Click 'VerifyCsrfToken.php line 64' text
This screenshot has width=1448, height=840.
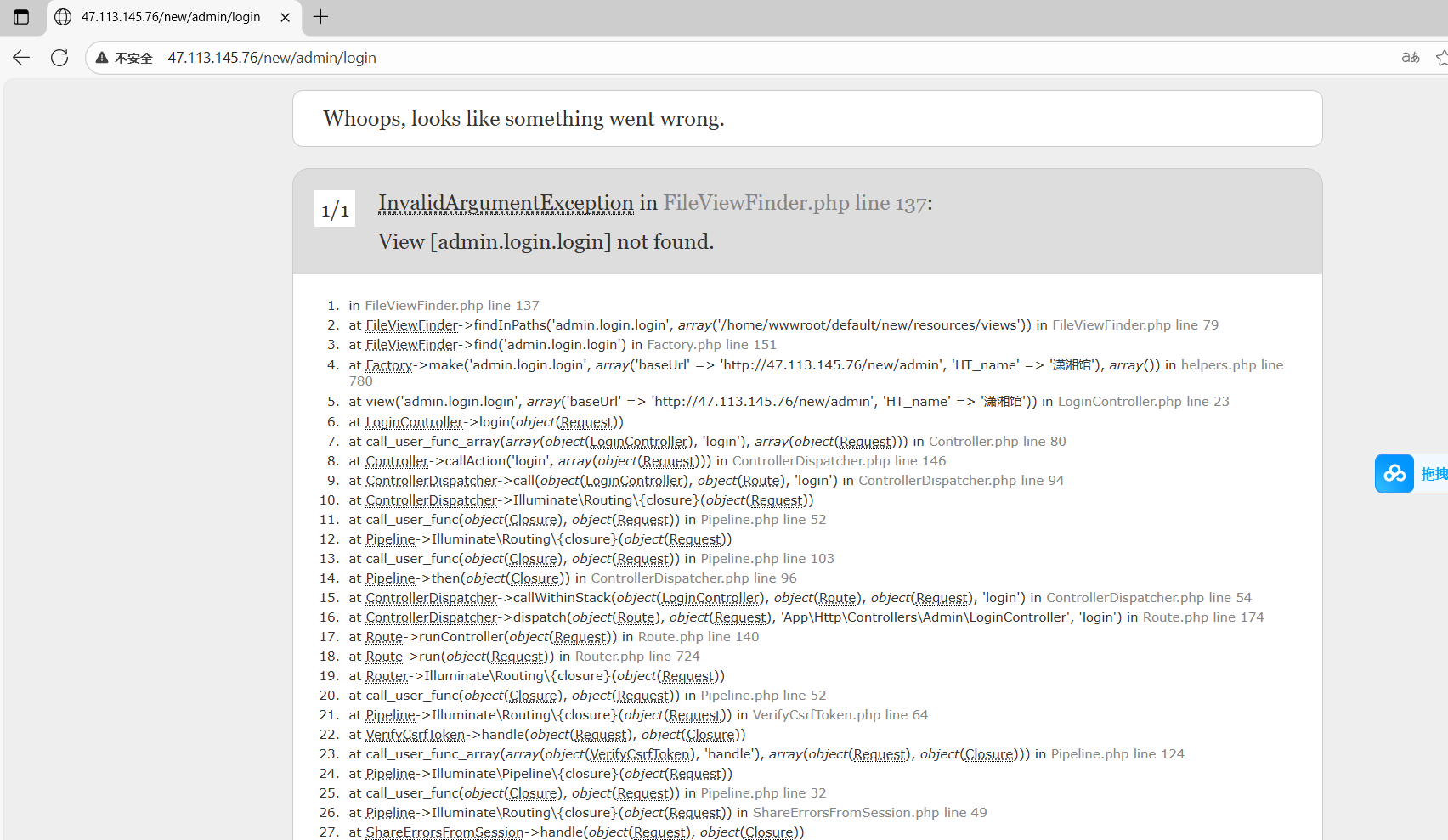pyautogui.click(x=840, y=715)
